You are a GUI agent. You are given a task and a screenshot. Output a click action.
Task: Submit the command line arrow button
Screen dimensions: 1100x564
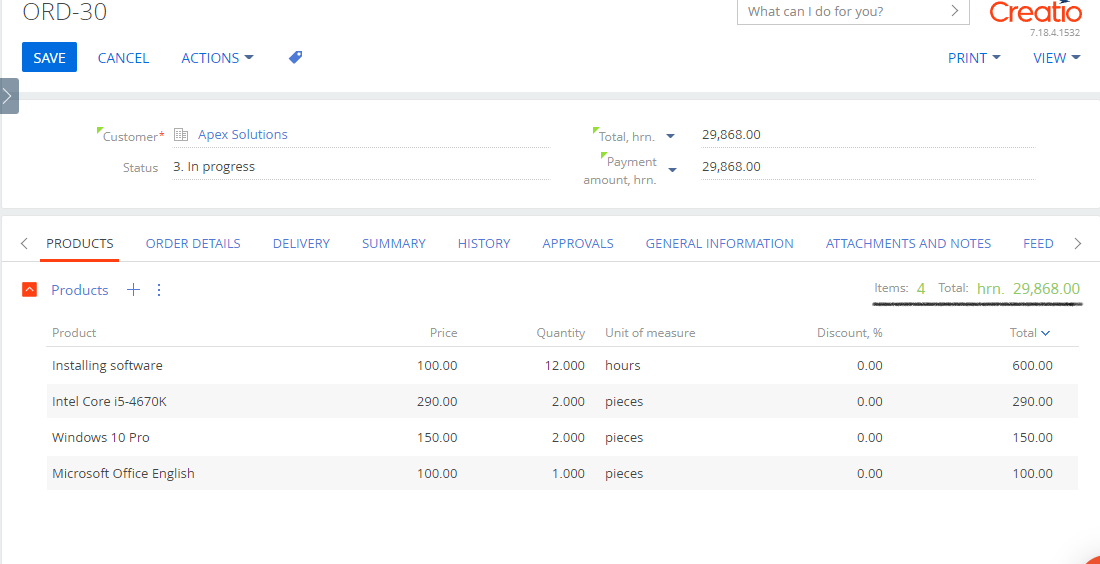click(954, 11)
